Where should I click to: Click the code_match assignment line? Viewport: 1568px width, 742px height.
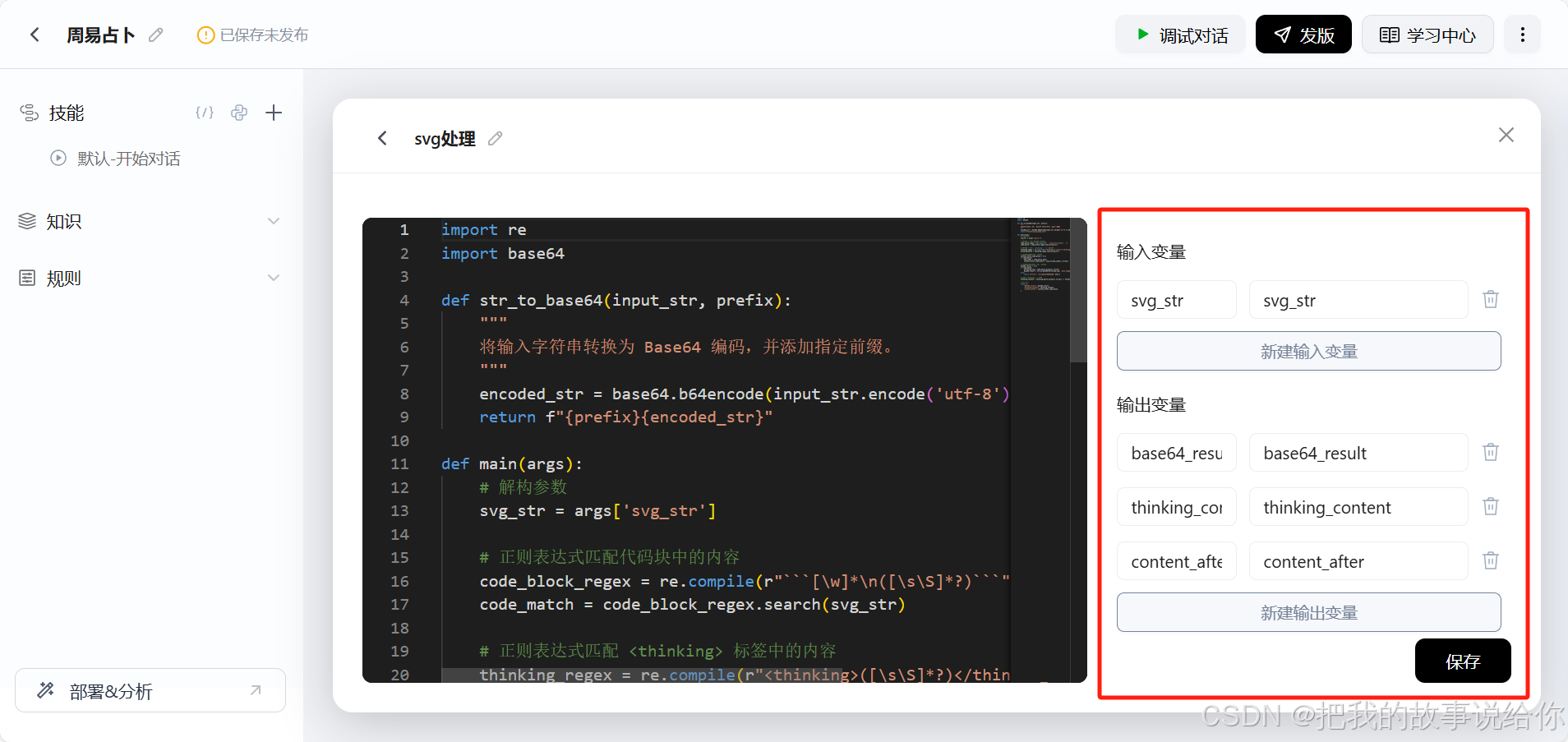tap(692, 604)
